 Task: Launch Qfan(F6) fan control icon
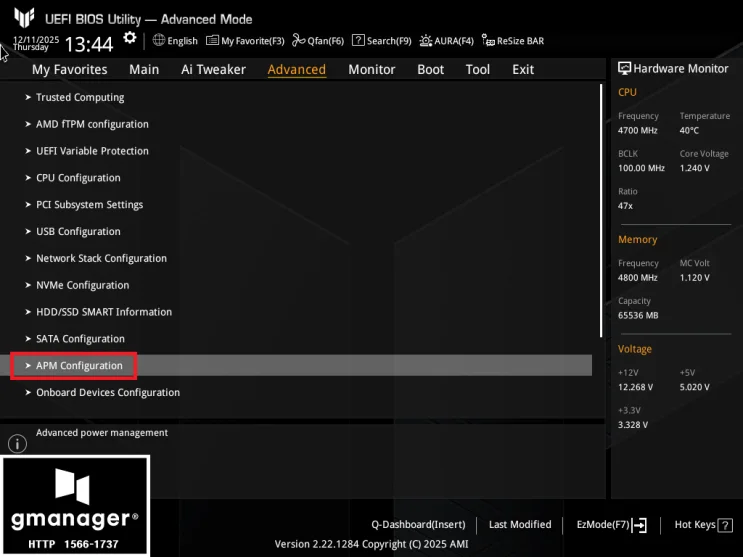pos(299,40)
